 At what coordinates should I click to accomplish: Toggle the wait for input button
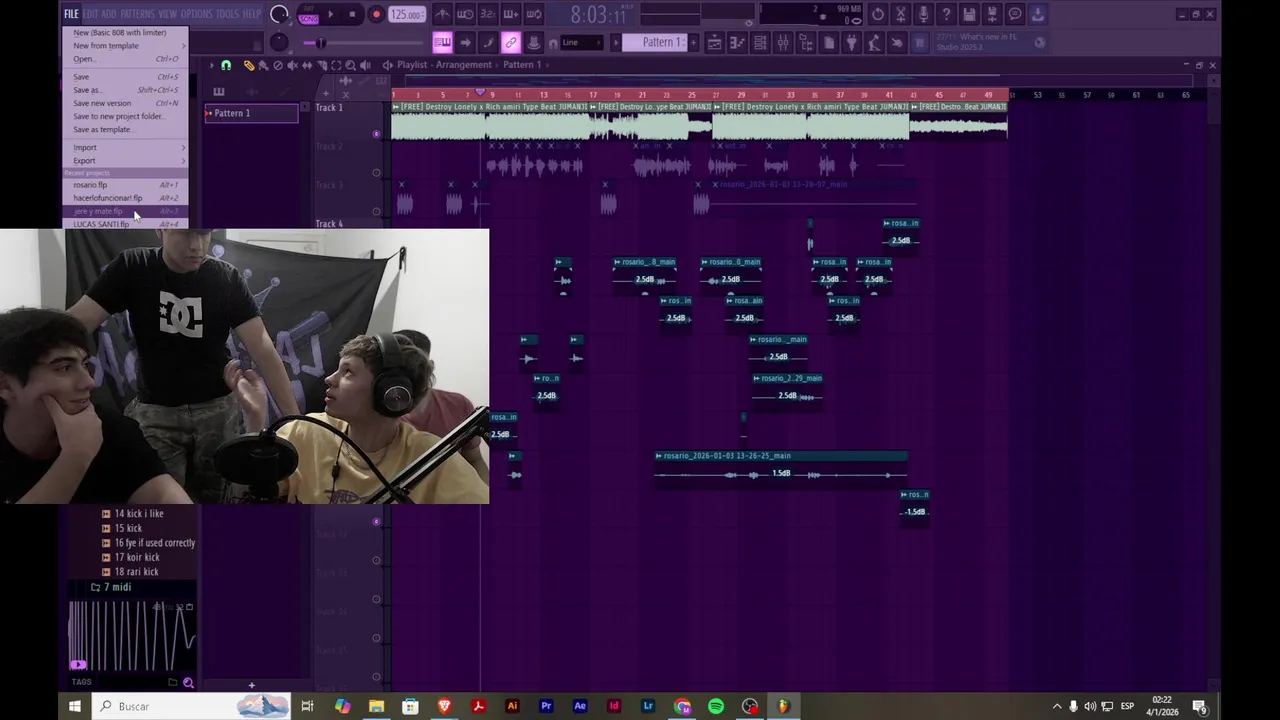pos(465,14)
